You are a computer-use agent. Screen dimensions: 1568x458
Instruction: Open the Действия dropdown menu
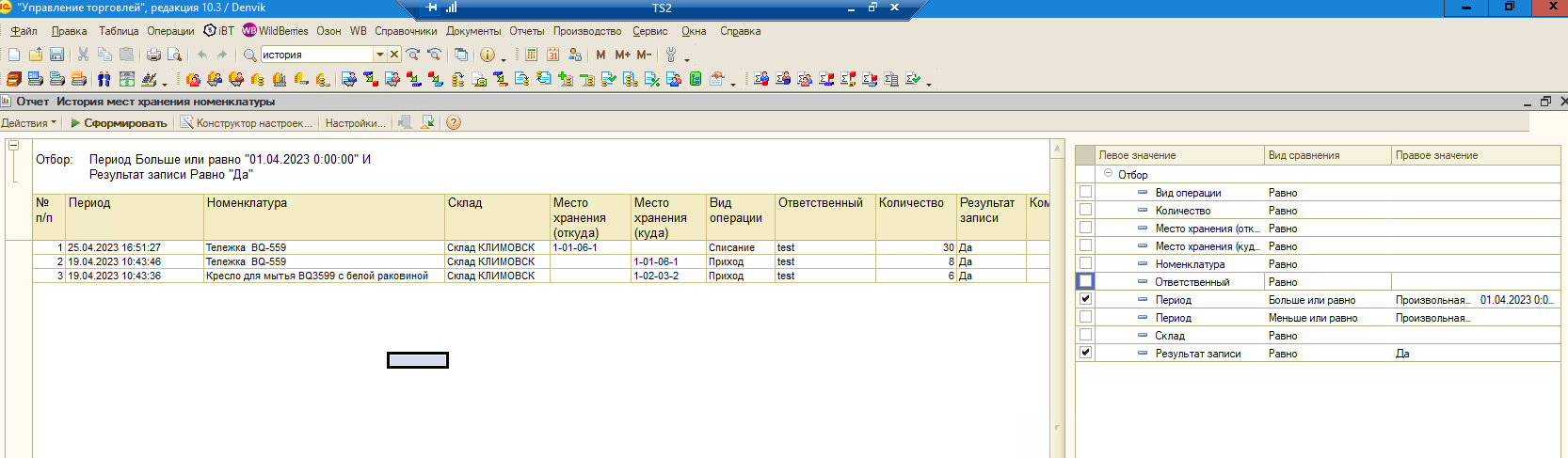[x=28, y=123]
